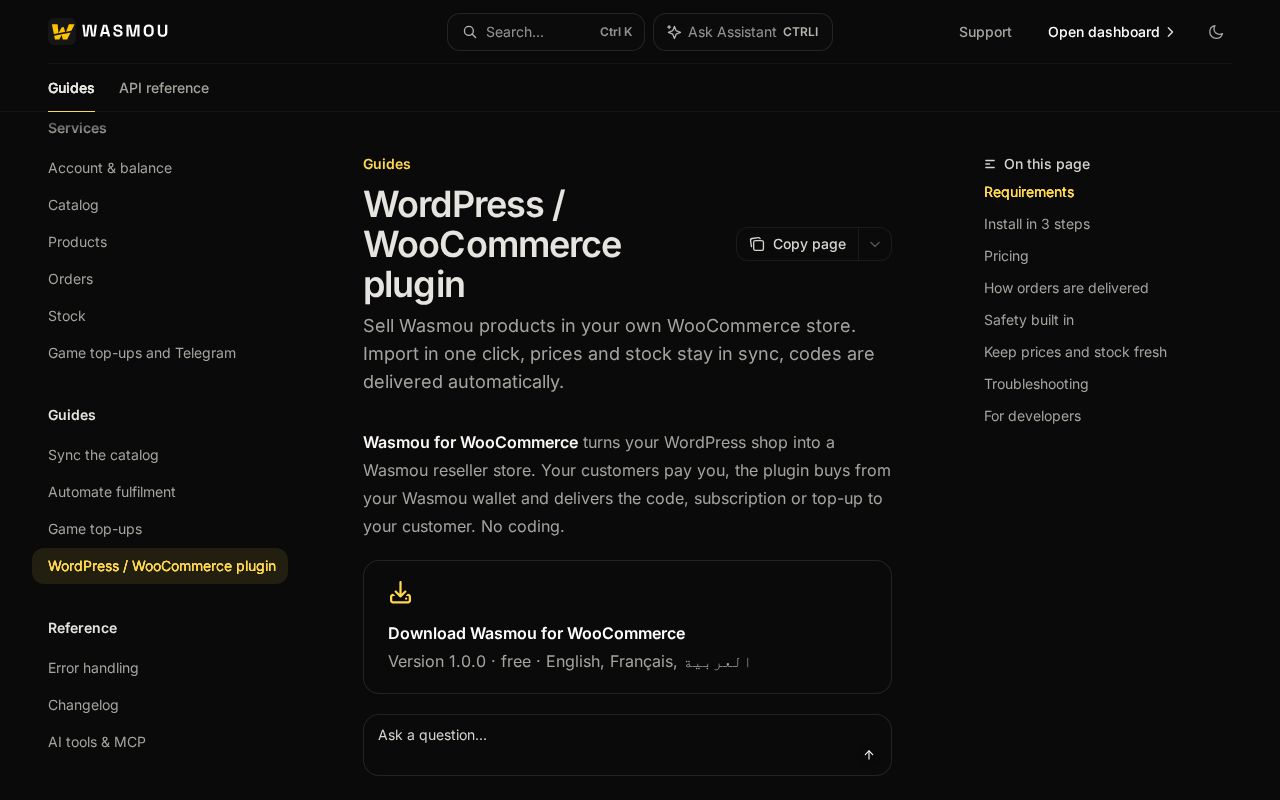Jump to Requirements section
Viewport: 1280px width, 800px height.
(x=1029, y=192)
